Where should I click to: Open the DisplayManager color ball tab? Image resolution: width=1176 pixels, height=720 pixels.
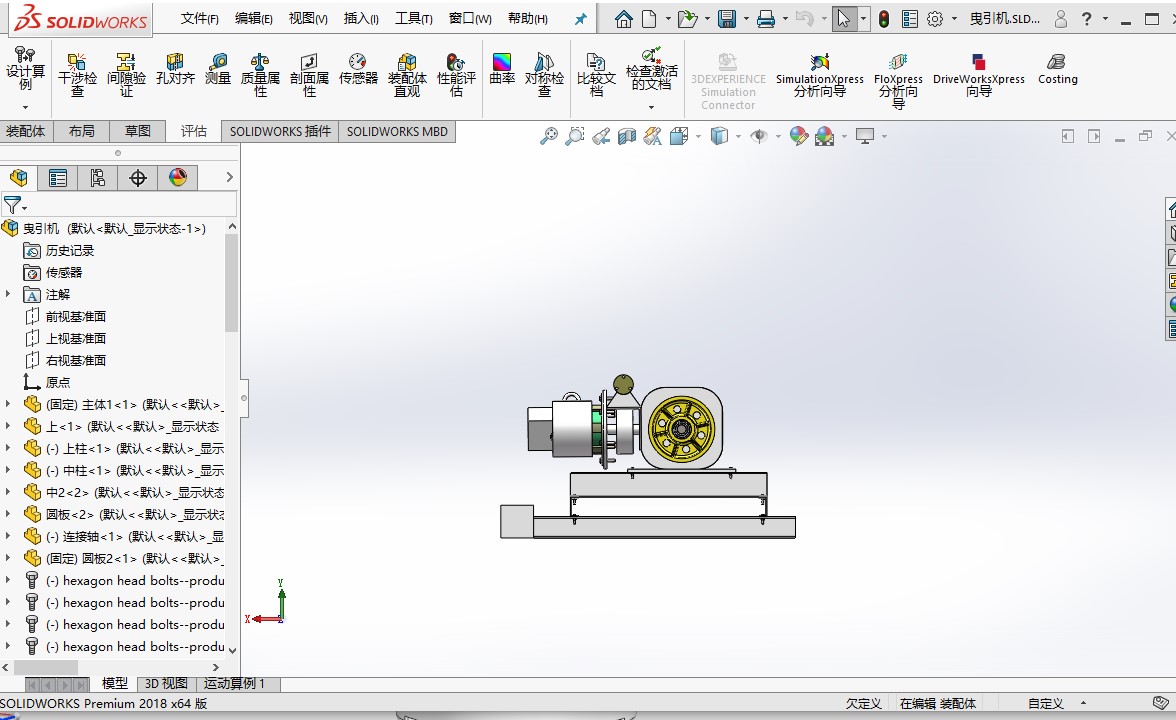pyautogui.click(x=178, y=178)
